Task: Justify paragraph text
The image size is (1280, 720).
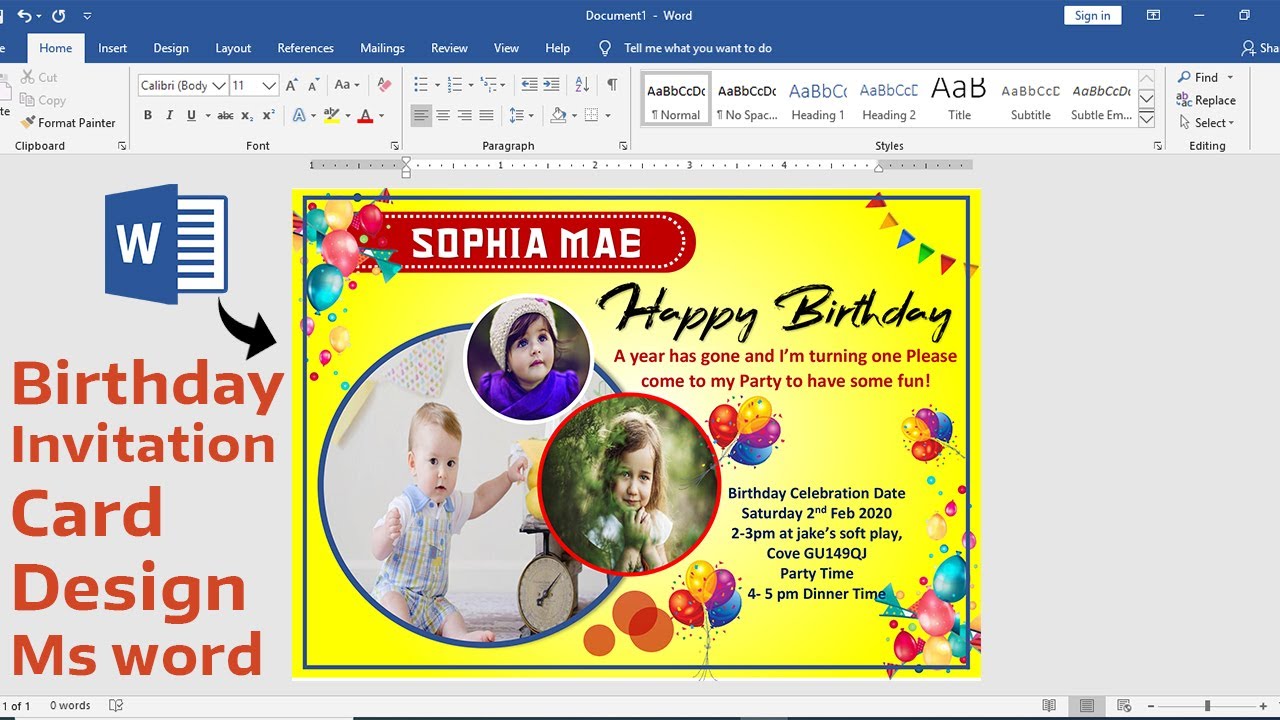Action: pos(487,115)
